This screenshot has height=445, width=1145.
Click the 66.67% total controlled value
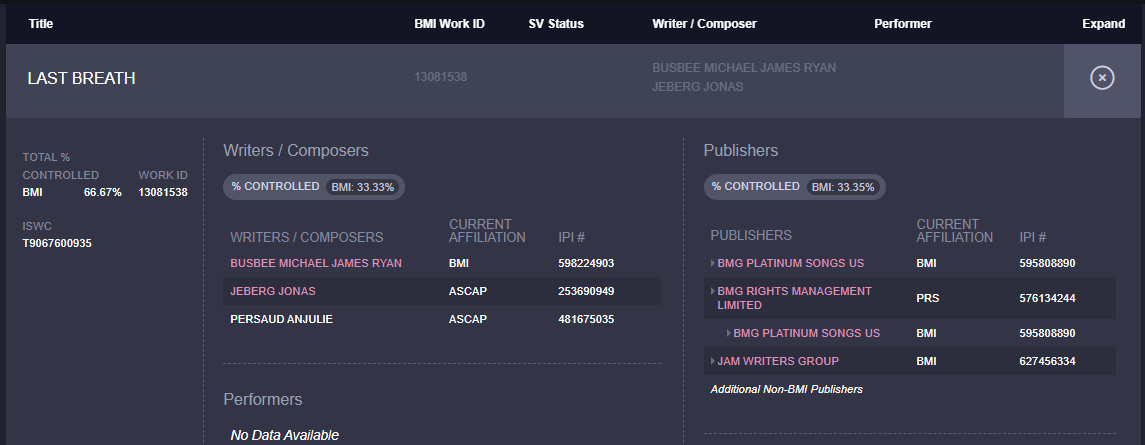pyautogui.click(x=103, y=192)
